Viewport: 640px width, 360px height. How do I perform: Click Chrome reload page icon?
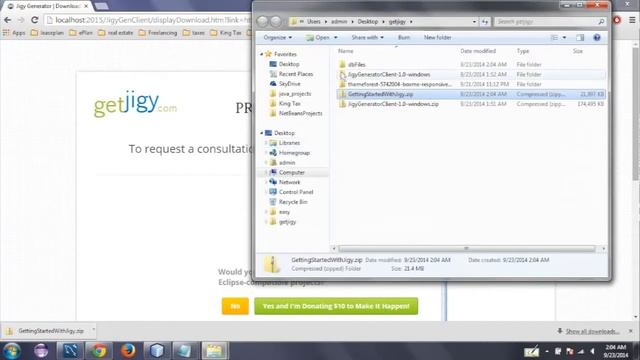(35, 20)
